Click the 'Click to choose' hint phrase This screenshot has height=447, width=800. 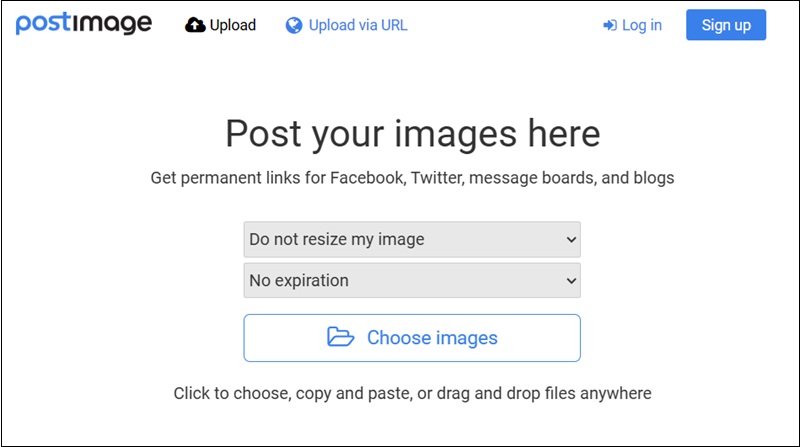pos(230,393)
